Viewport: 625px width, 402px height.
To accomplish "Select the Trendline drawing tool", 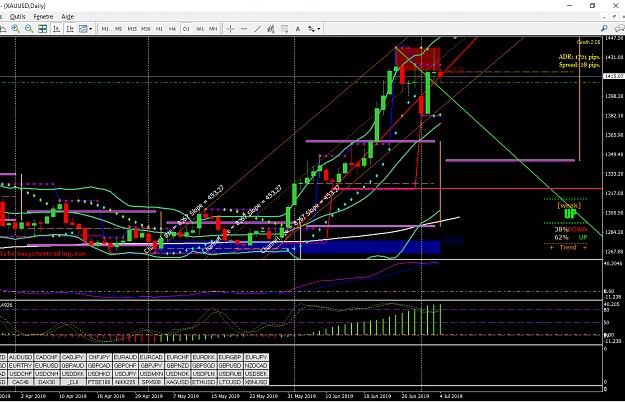I will [x=257, y=29].
